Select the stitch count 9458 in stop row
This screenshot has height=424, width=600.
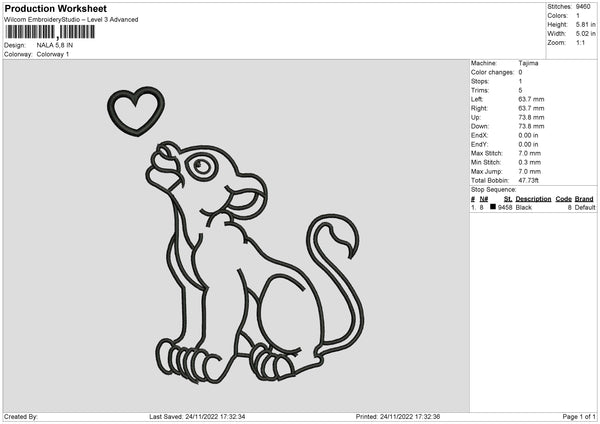(x=505, y=207)
